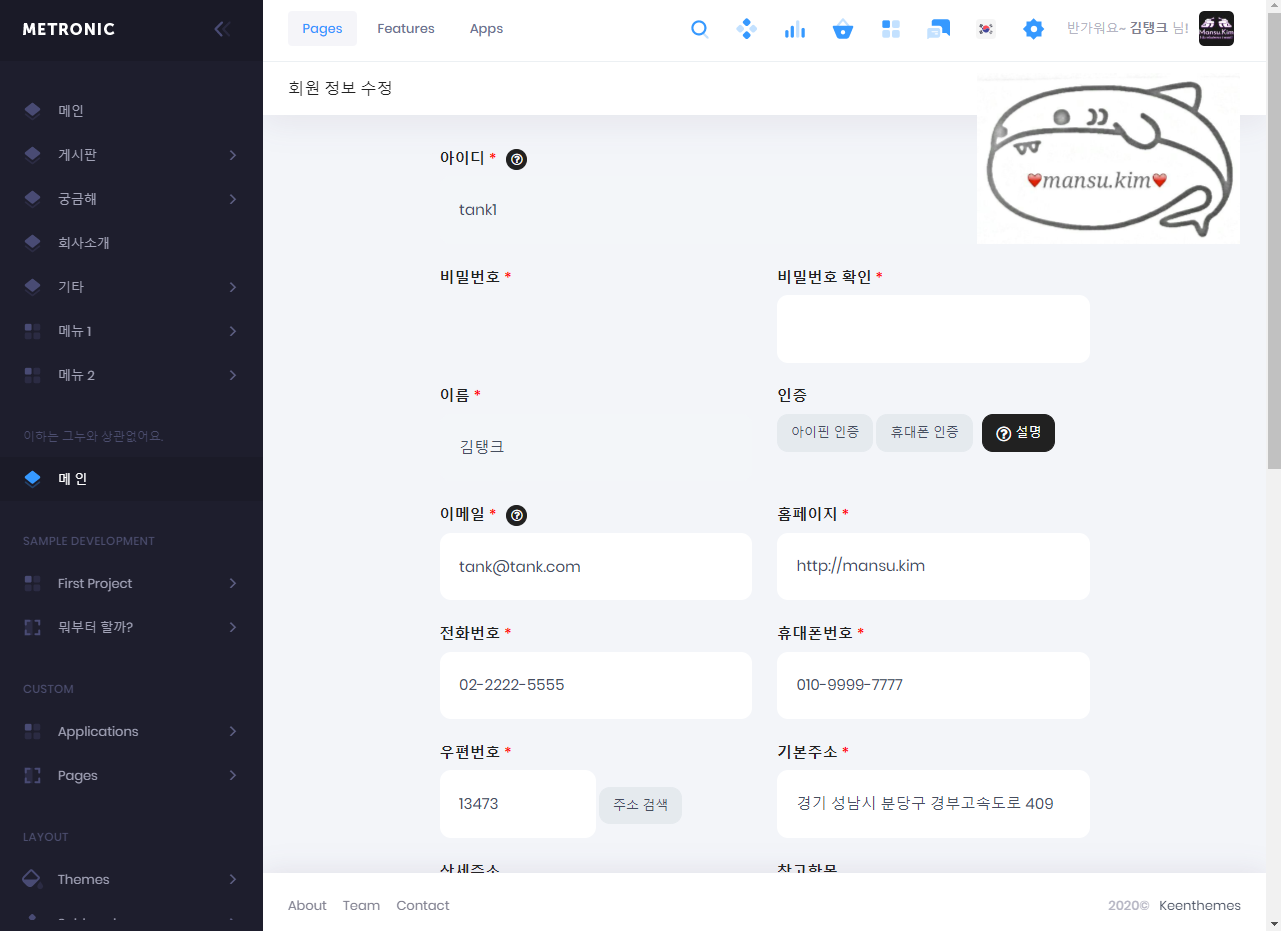The width and height of the screenshot is (1281, 931).
Task: Click the Korean flag language icon
Action: click(986, 29)
